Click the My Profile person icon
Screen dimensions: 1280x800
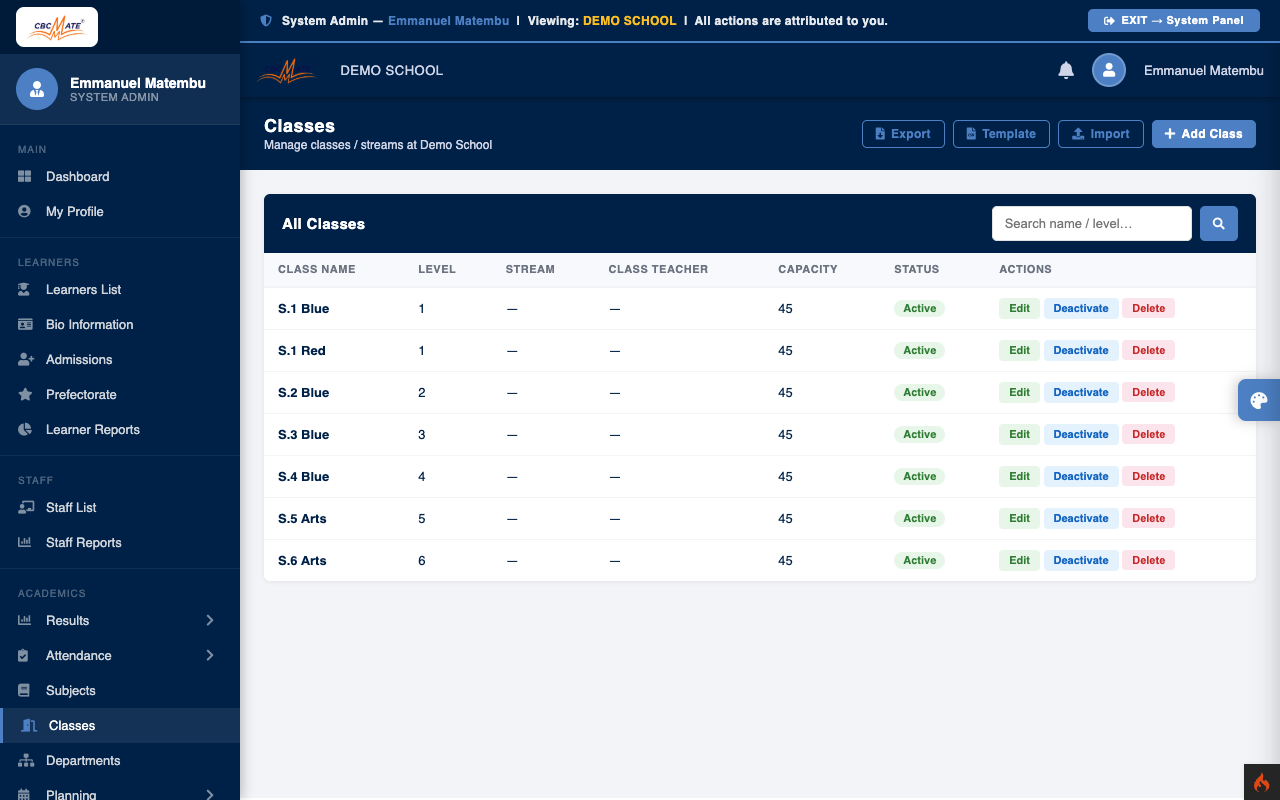tap(25, 212)
